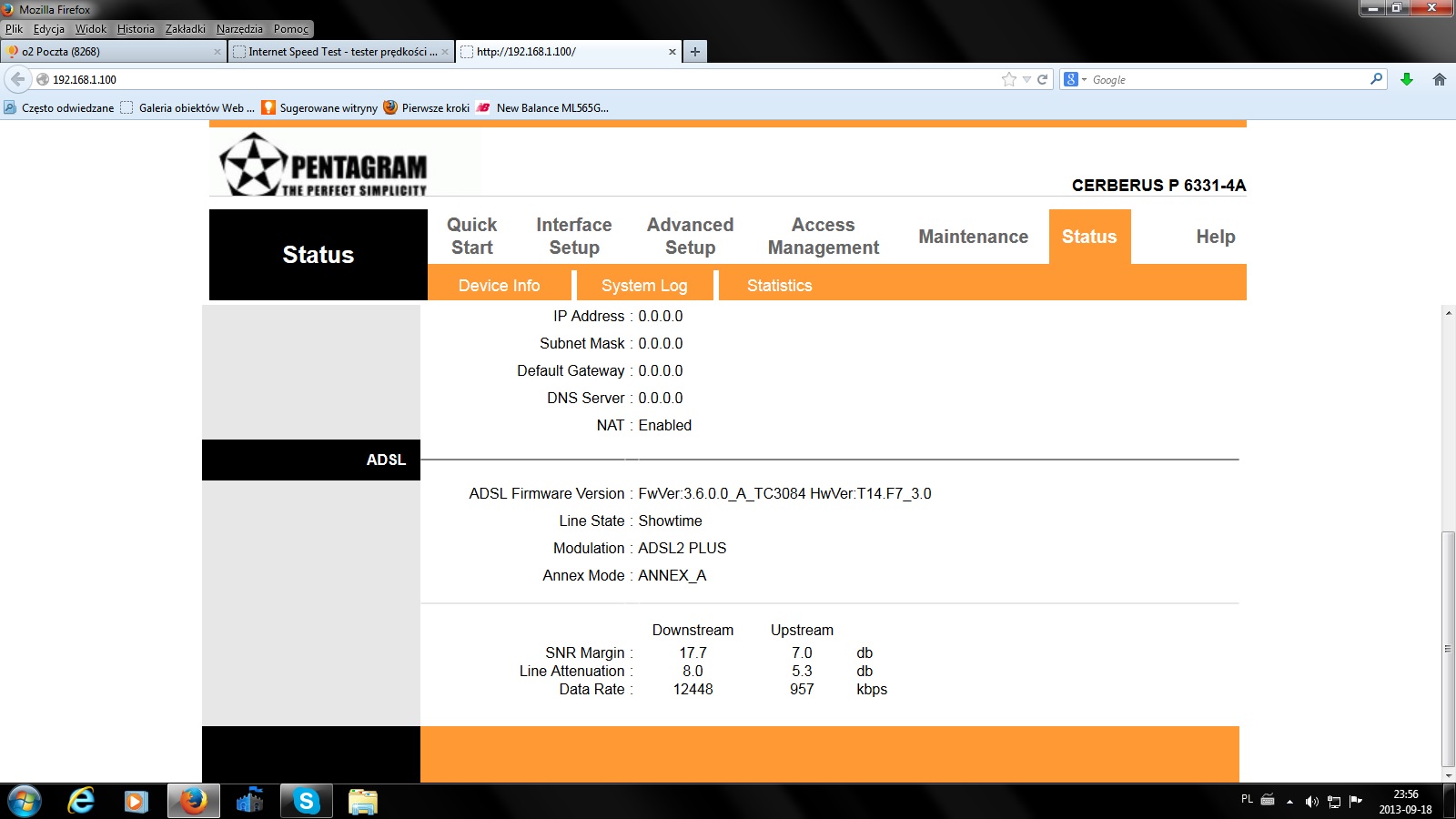Switch to o2 Poczta tab
Viewport: 1456px width, 819px height.
[113, 52]
